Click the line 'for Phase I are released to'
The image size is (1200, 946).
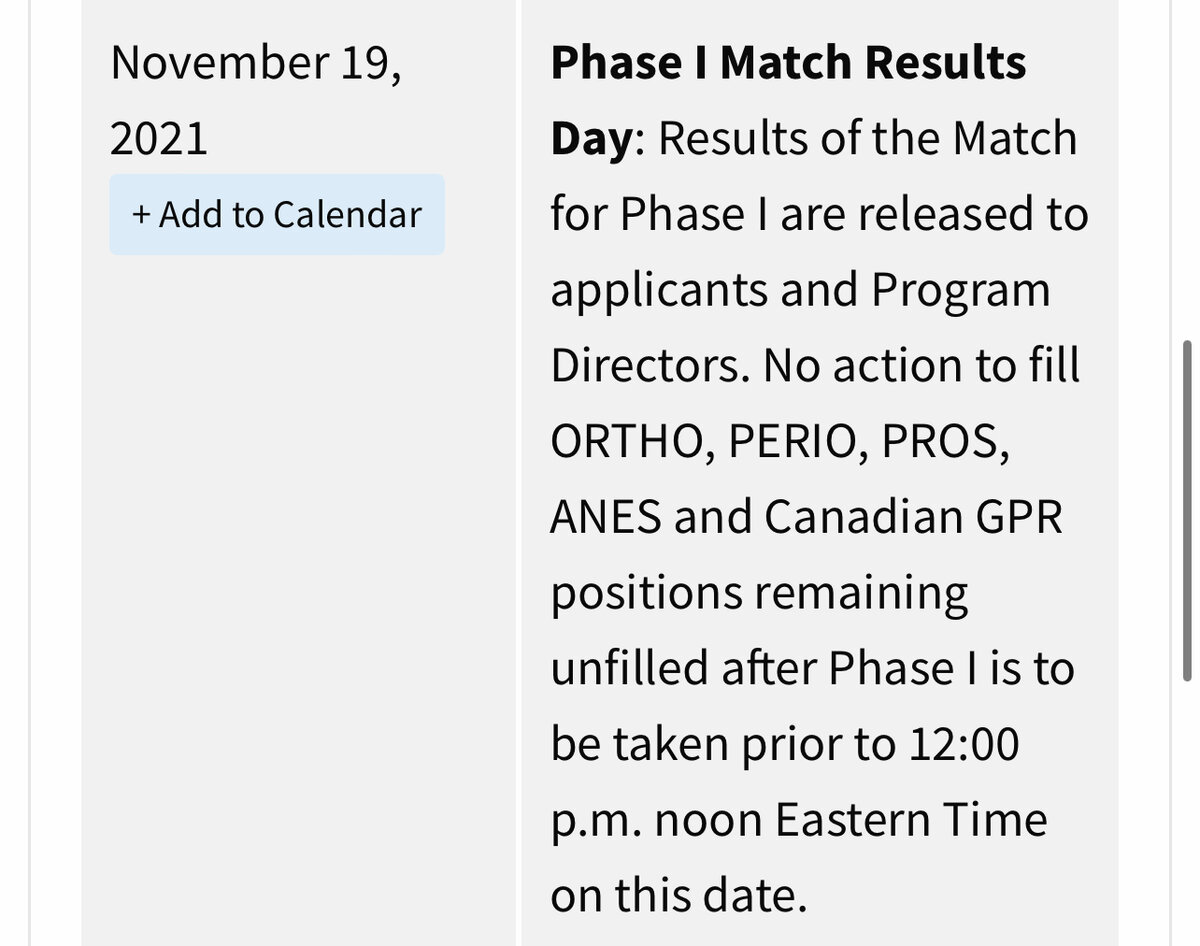pyautogui.click(x=819, y=215)
